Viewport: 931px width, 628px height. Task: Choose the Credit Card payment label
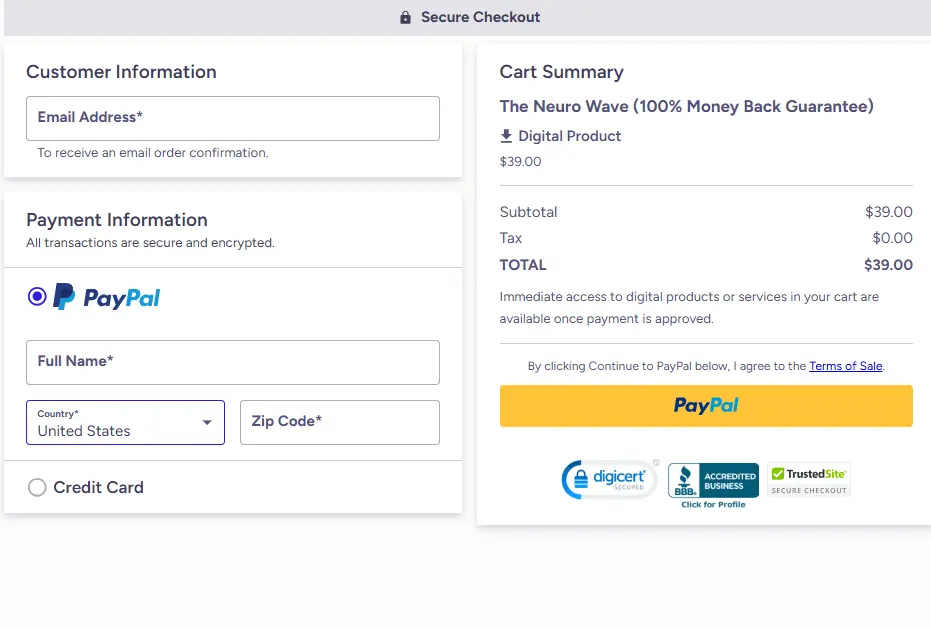[98, 488]
